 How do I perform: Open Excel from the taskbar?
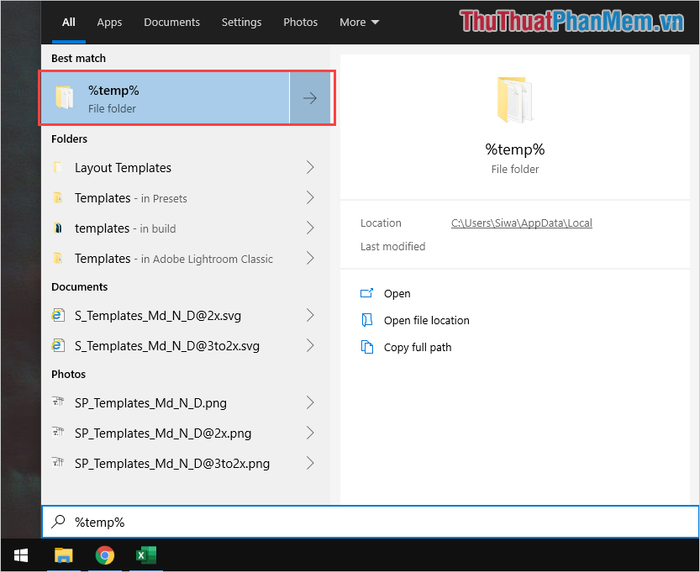146,555
